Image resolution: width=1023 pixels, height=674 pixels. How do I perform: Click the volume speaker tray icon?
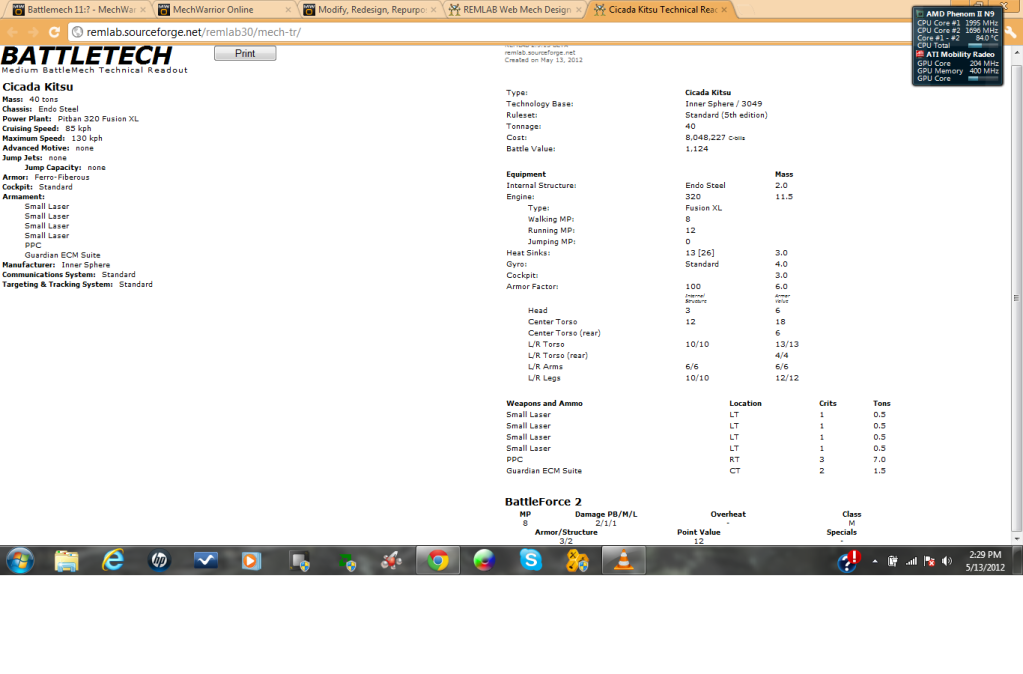(x=947, y=561)
